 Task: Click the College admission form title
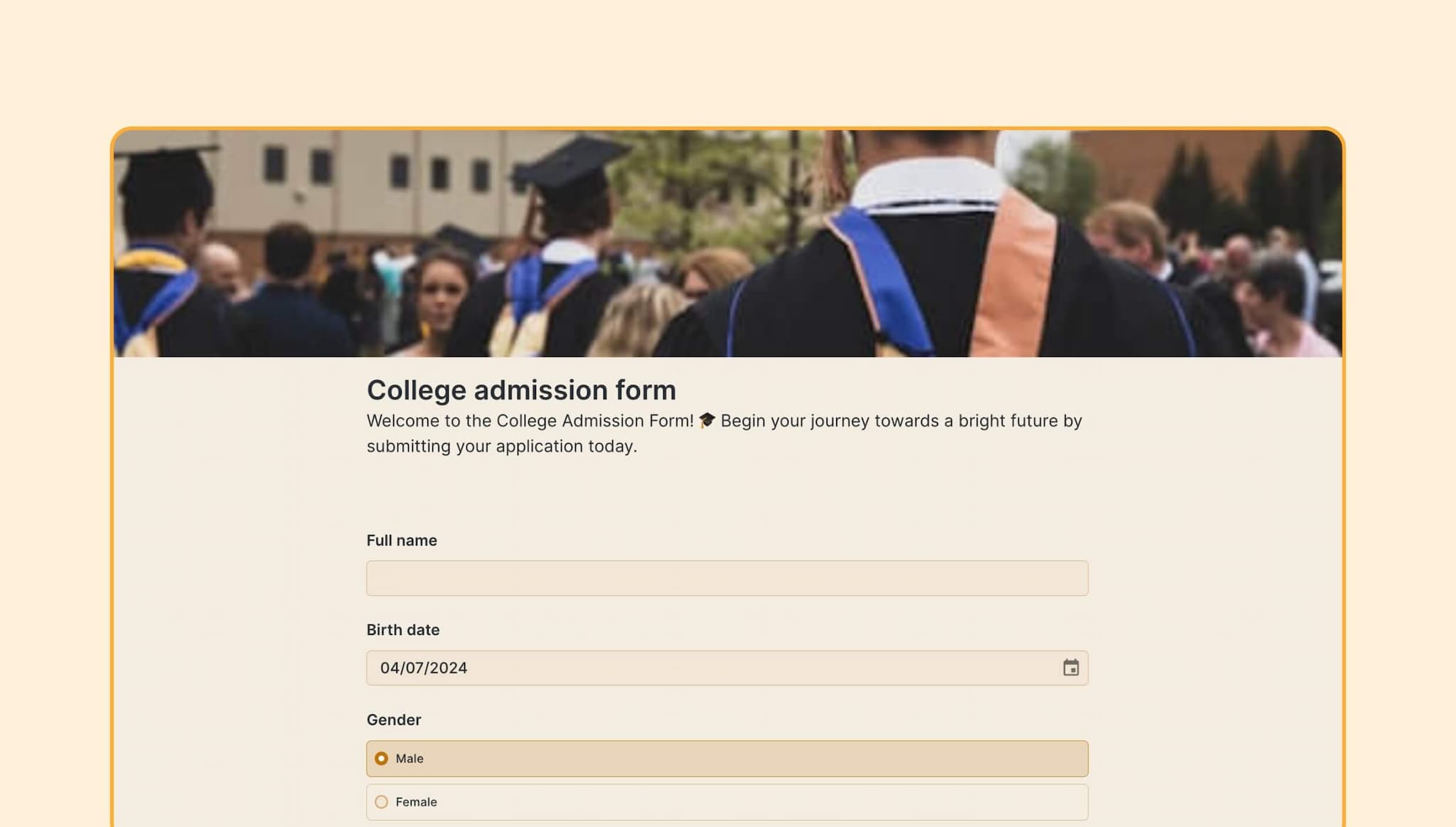520,390
